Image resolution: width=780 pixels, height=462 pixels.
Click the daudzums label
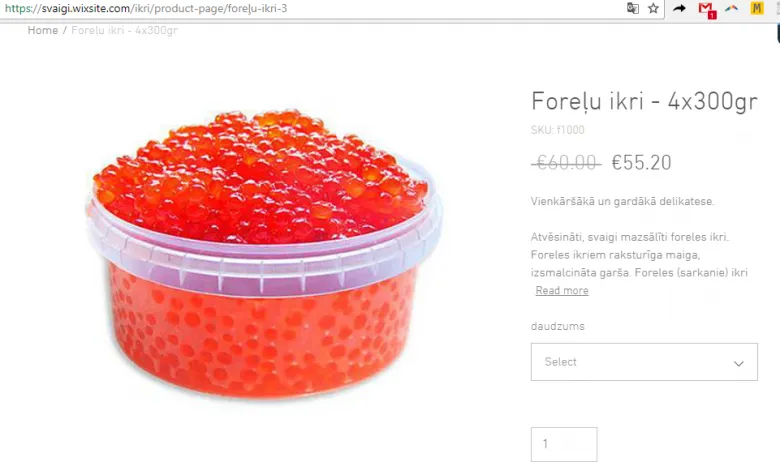(558, 326)
